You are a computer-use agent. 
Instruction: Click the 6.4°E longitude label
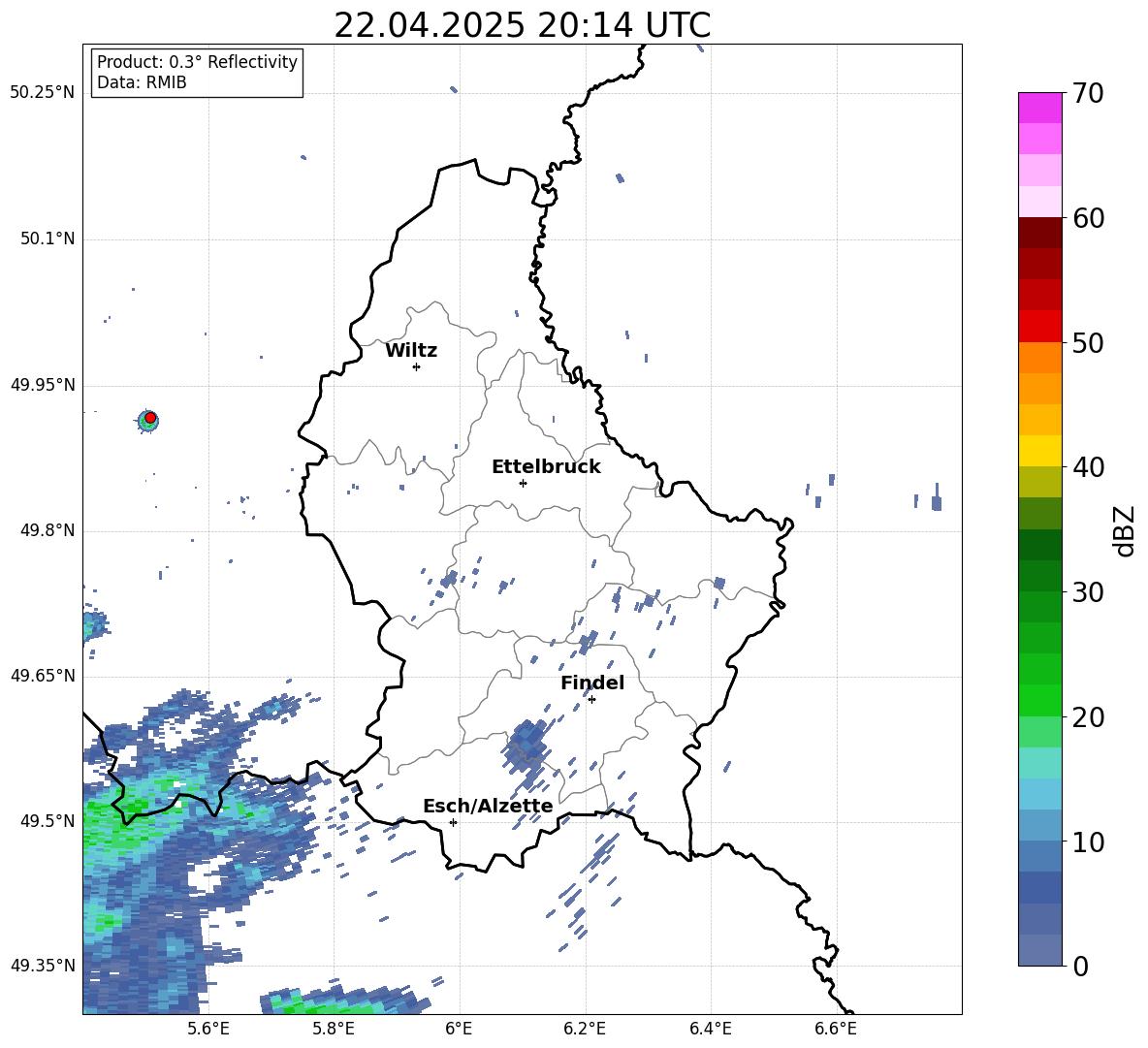point(710,1029)
